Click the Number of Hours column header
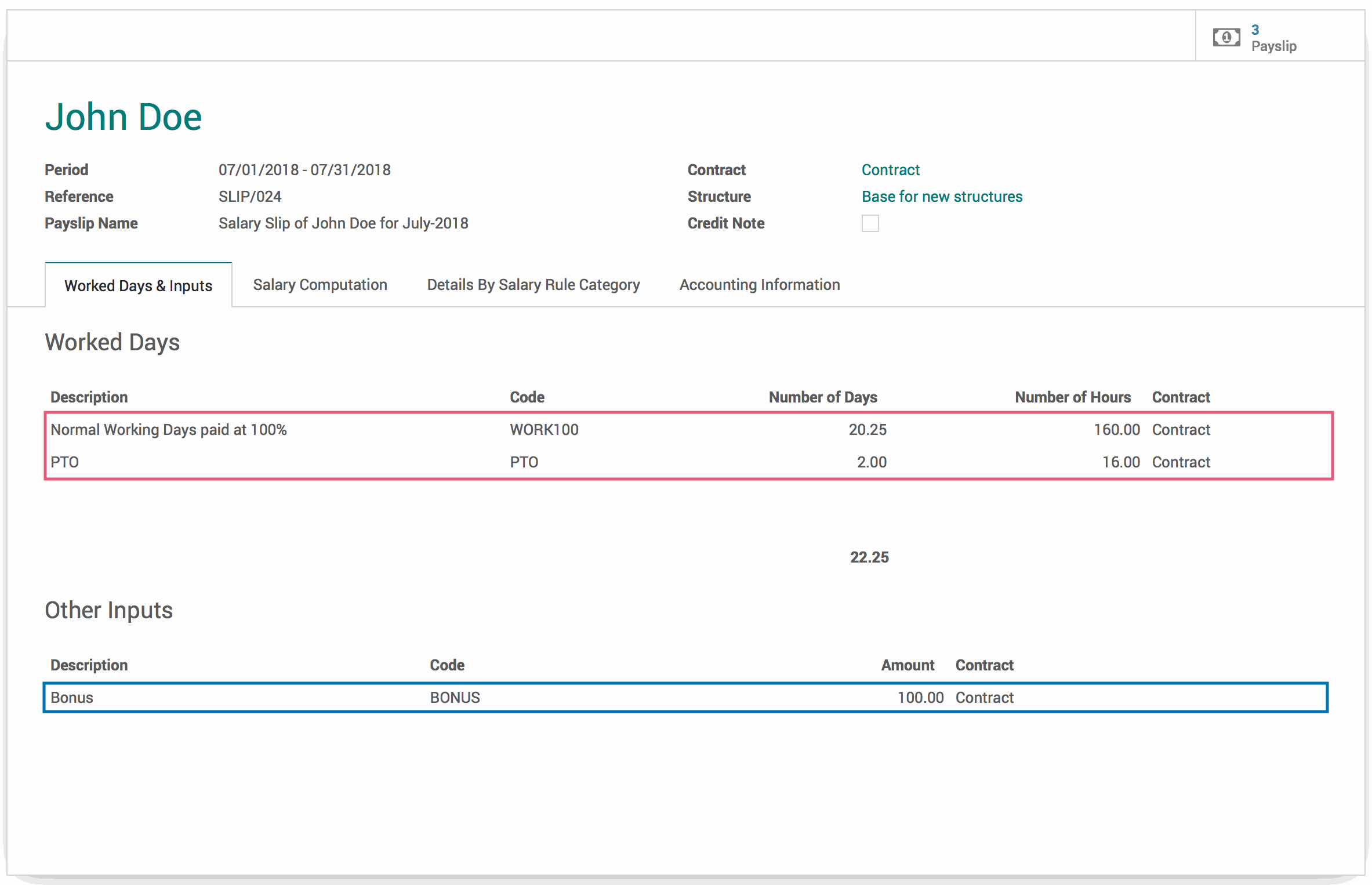Image resolution: width=1372 pixels, height=885 pixels. point(1073,397)
